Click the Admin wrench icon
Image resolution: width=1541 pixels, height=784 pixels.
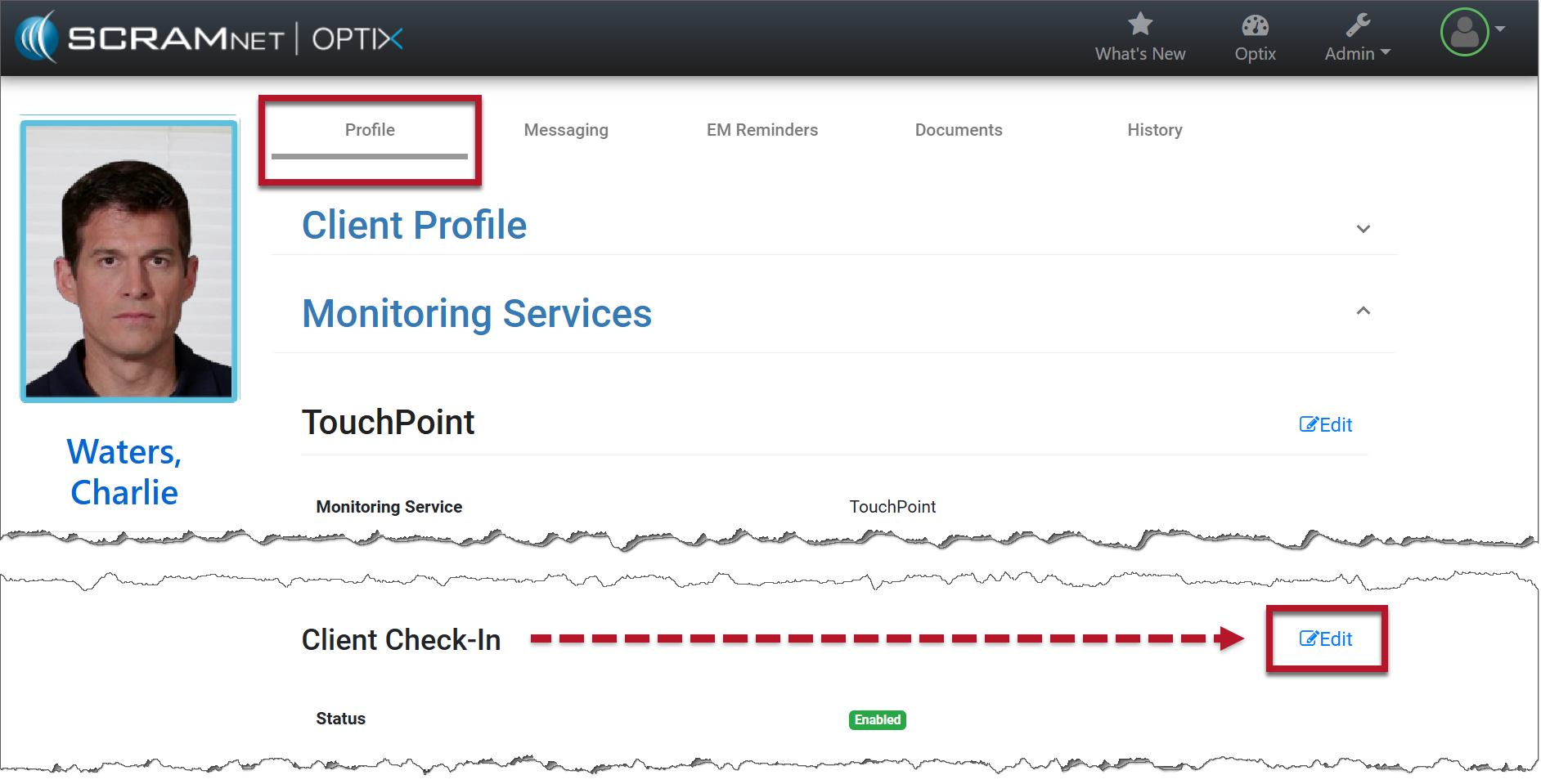click(1357, 25)
